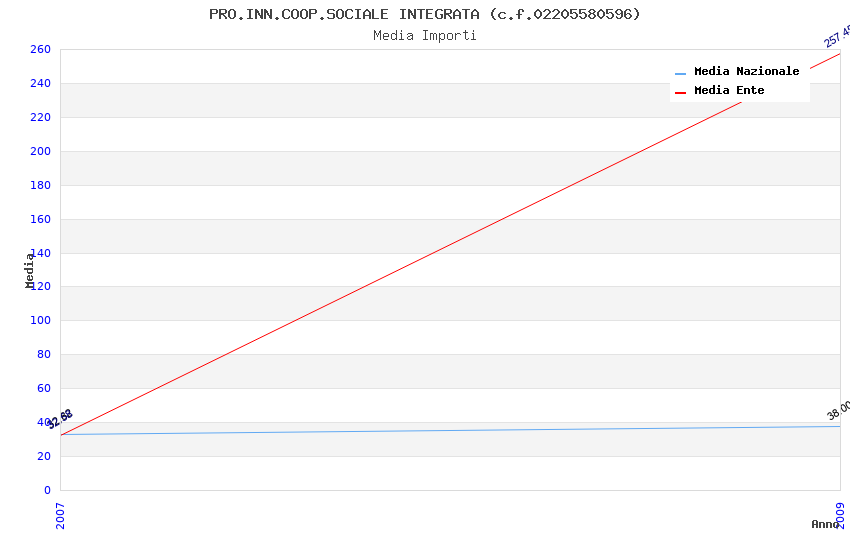Click the 200 y-axis tick label
The image size is (850, 550).
[x=40, y=151]
